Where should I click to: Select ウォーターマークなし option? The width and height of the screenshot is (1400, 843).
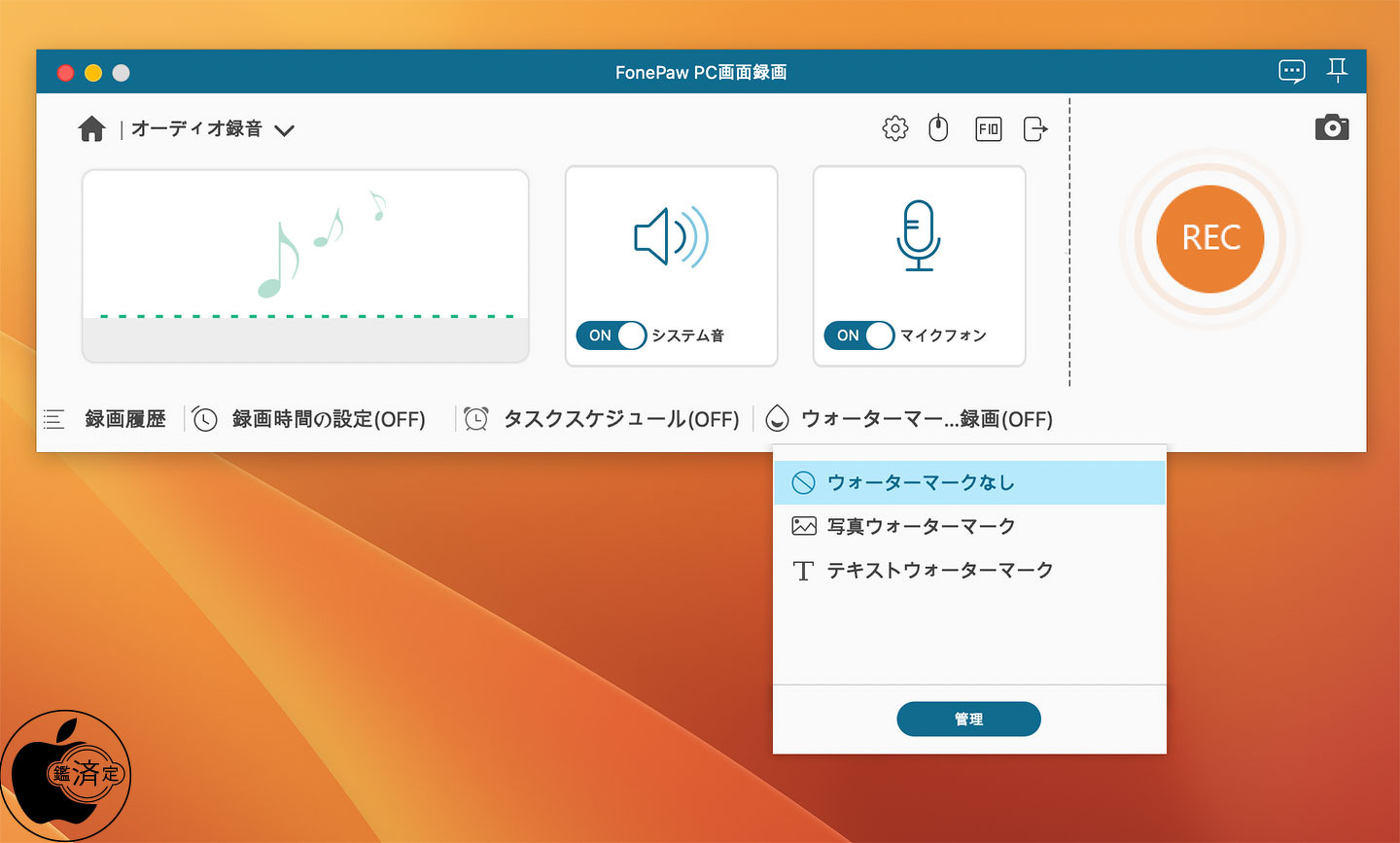point(969,482)
